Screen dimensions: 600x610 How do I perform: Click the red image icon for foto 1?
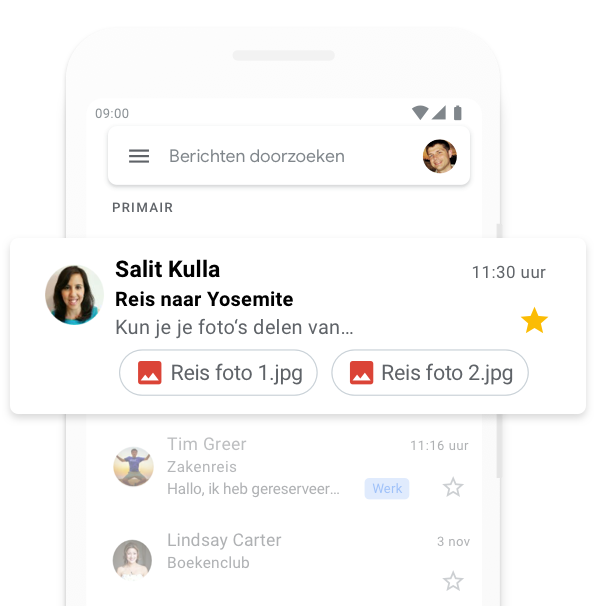(150, 372)
